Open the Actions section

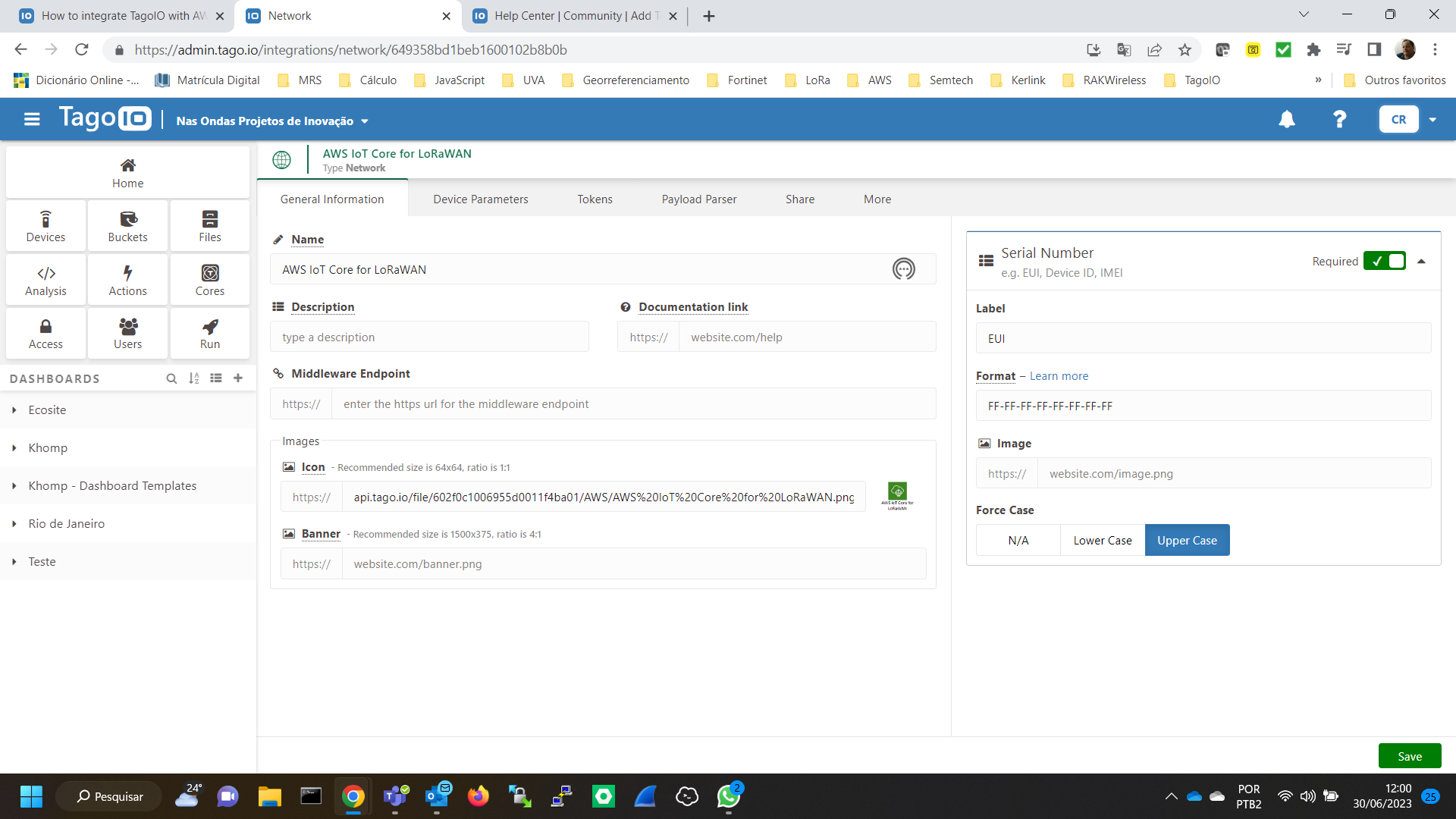(127, 280)
